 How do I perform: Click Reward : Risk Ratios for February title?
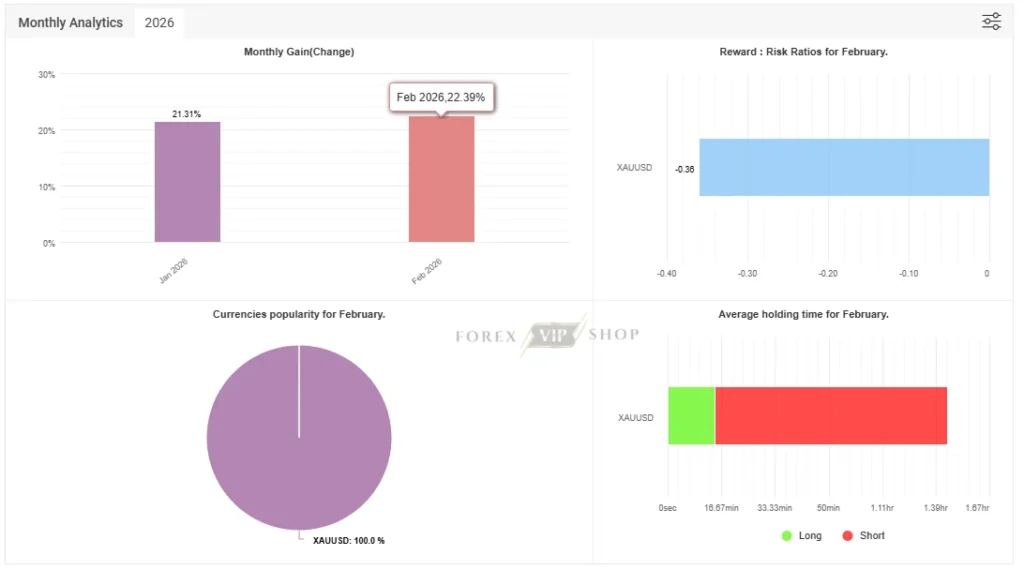[803, 52]
